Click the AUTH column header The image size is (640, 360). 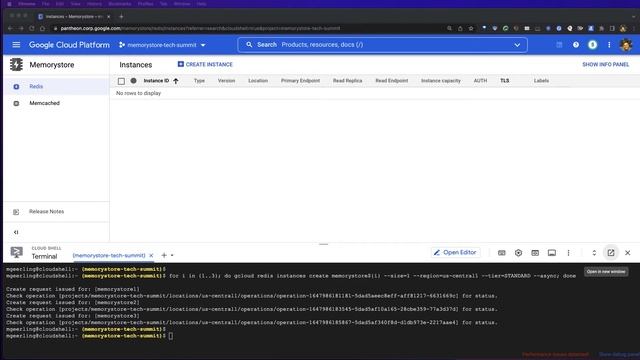tap(480, 81)
